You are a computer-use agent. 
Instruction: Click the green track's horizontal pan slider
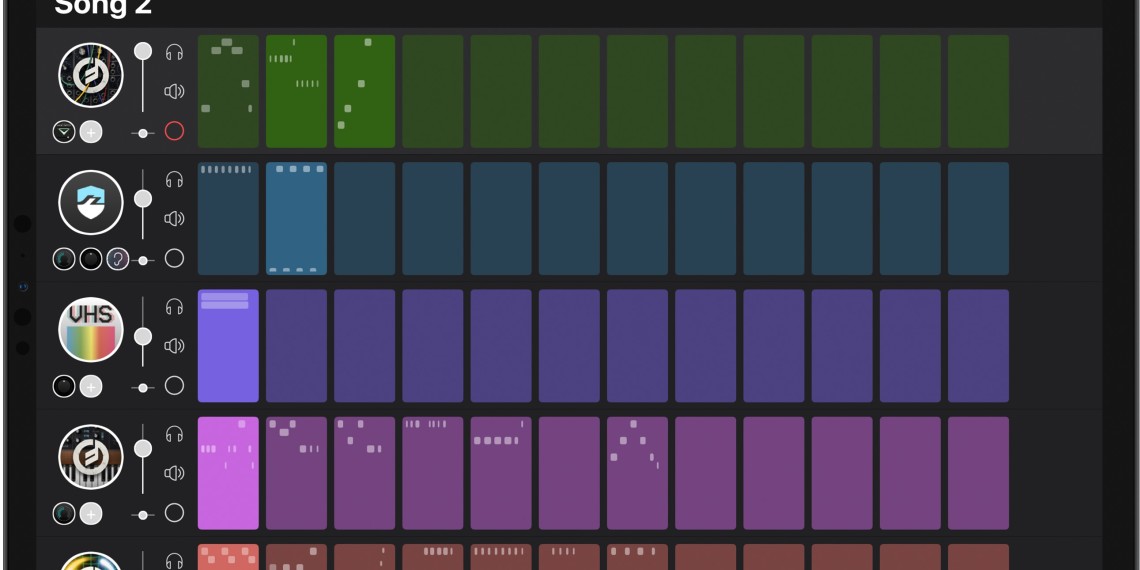tap(142, 133)
